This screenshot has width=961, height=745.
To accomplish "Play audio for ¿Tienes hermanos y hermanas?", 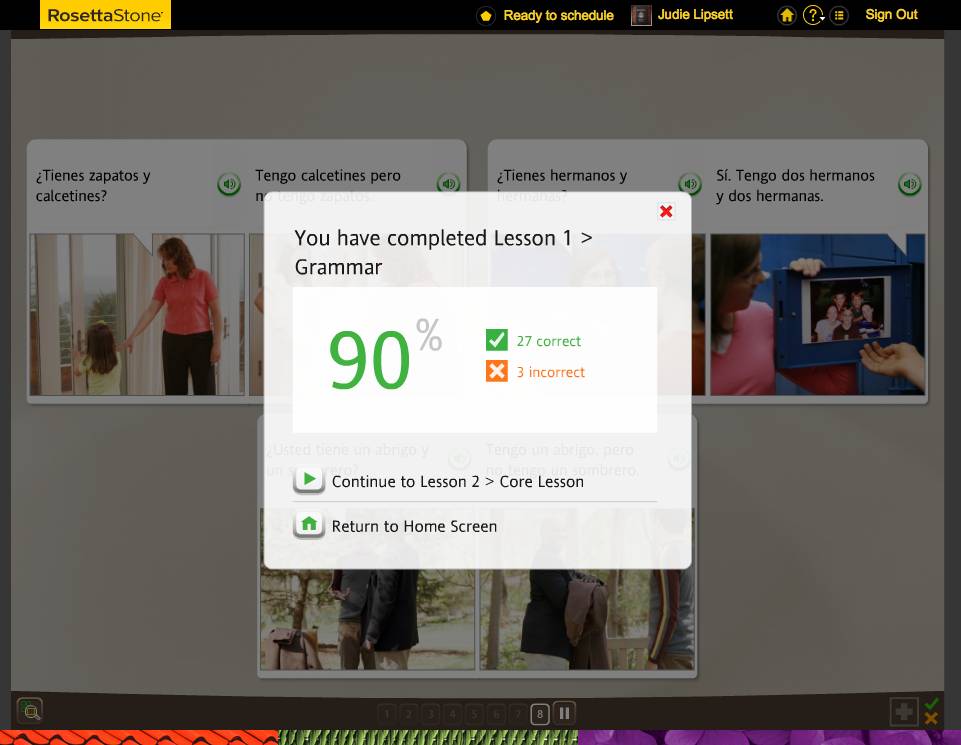I will [690, 183].
